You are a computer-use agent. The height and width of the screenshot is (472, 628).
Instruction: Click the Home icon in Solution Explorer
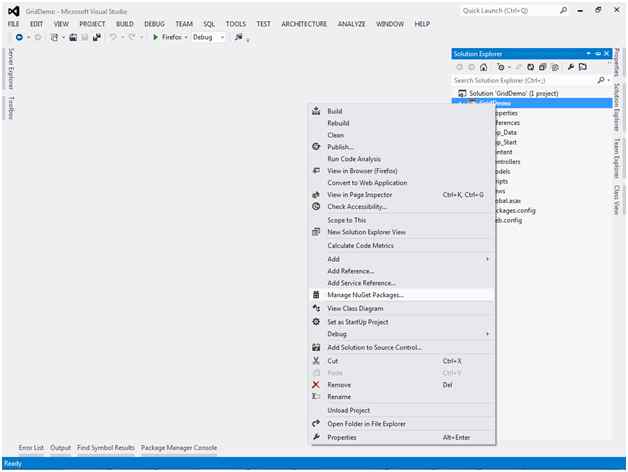[x=483, y=67]
